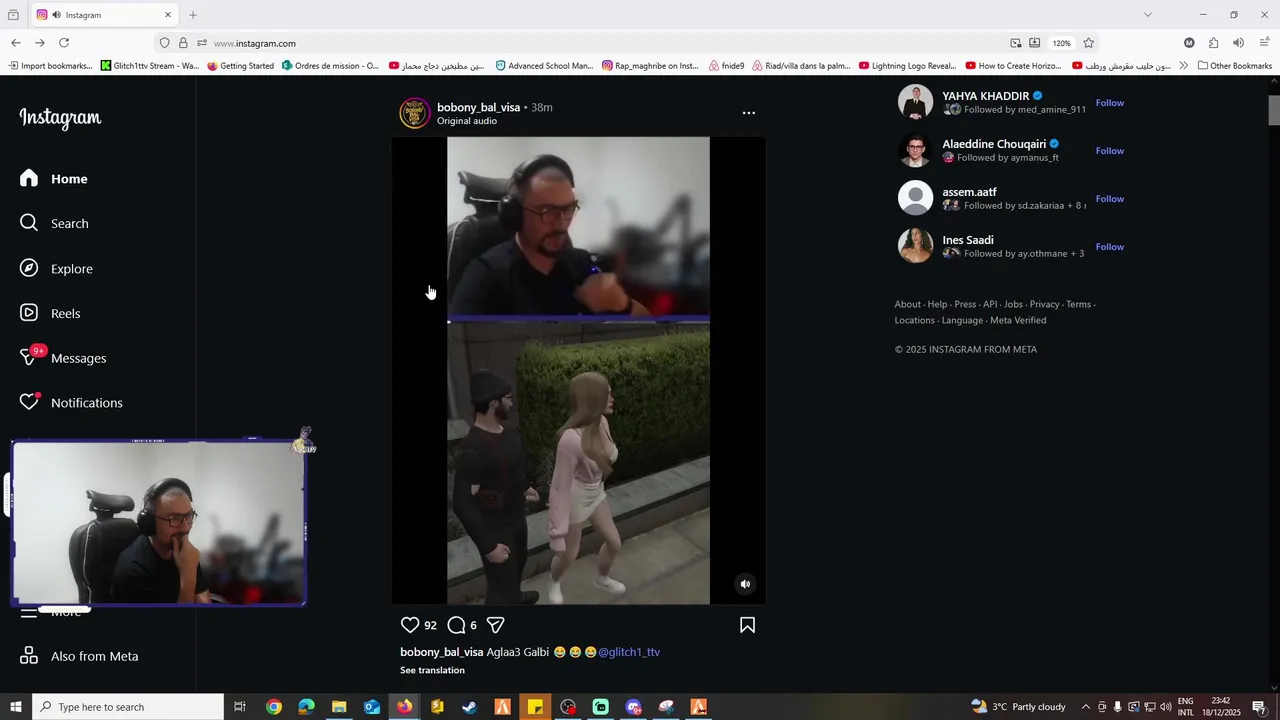Open Lightning Logo Reveal bookmark
Screen dimensions: 1280x720
pyautogui.click(x=907, y=66)
